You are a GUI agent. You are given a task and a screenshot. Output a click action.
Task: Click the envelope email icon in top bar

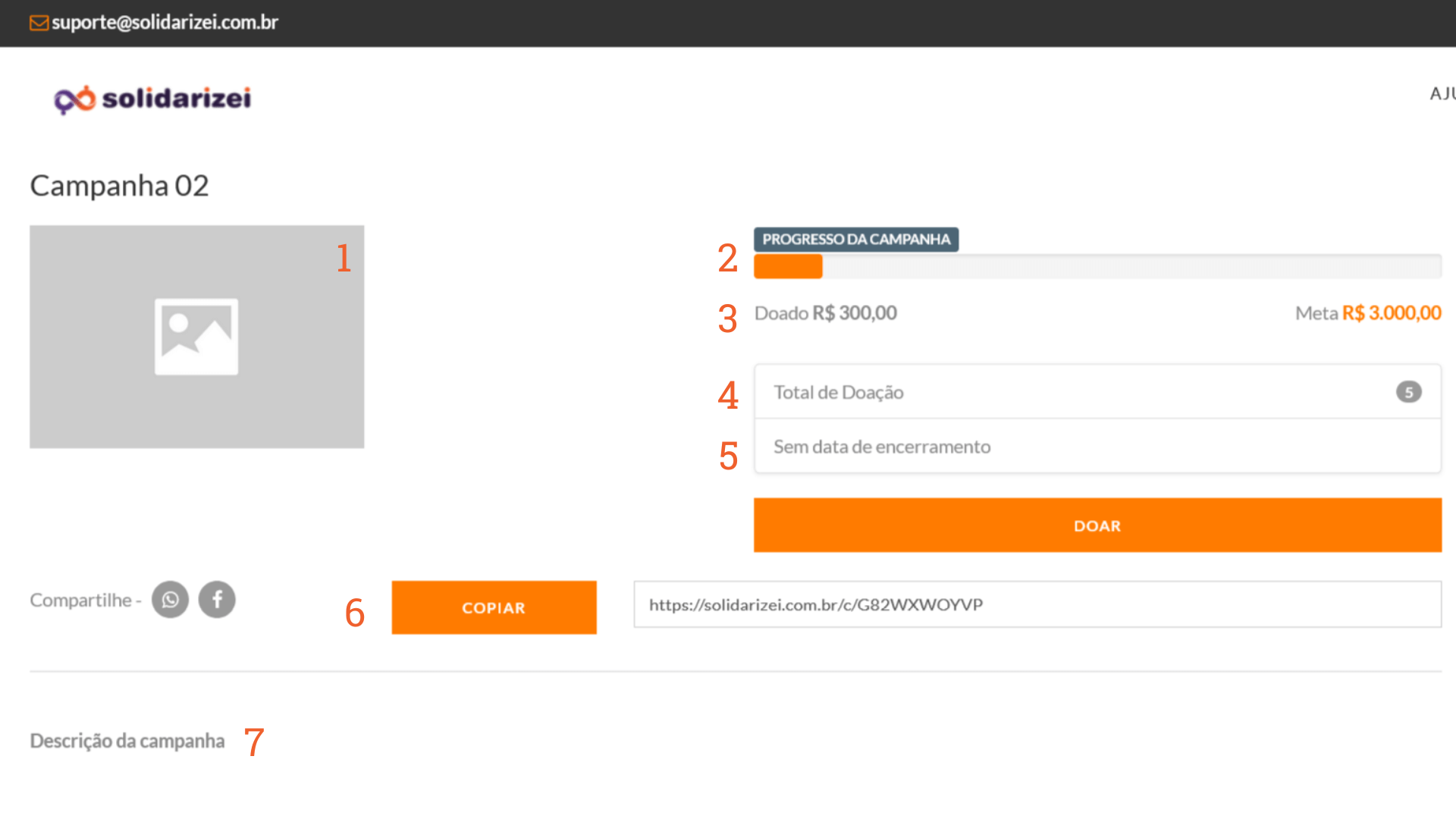pos(39,23)
